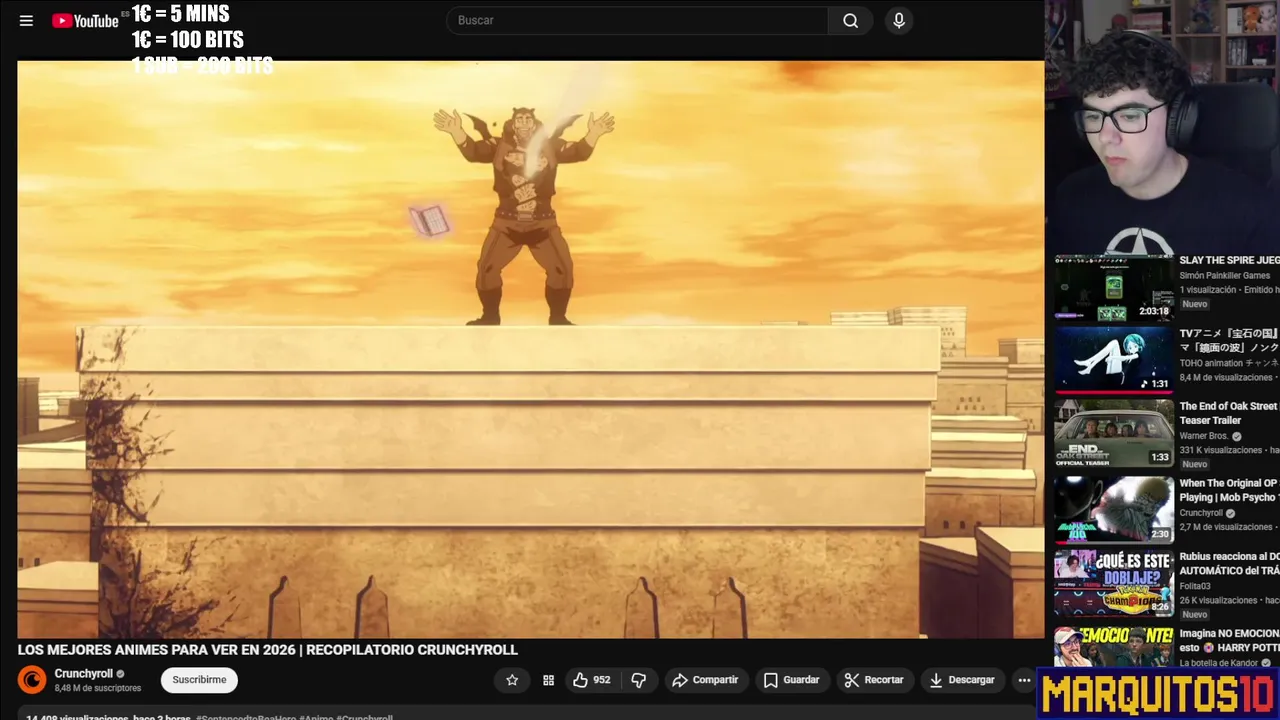Open the 'Warner Bros.' channel name

pos(1204,436)
